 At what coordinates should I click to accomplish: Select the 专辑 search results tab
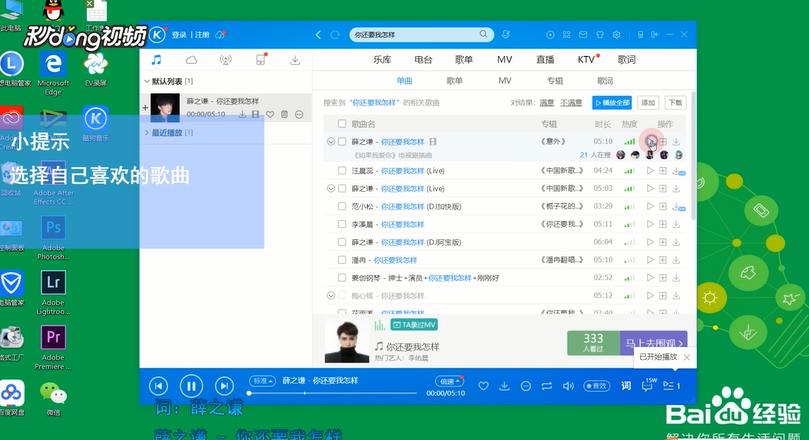tap(555, 81)
